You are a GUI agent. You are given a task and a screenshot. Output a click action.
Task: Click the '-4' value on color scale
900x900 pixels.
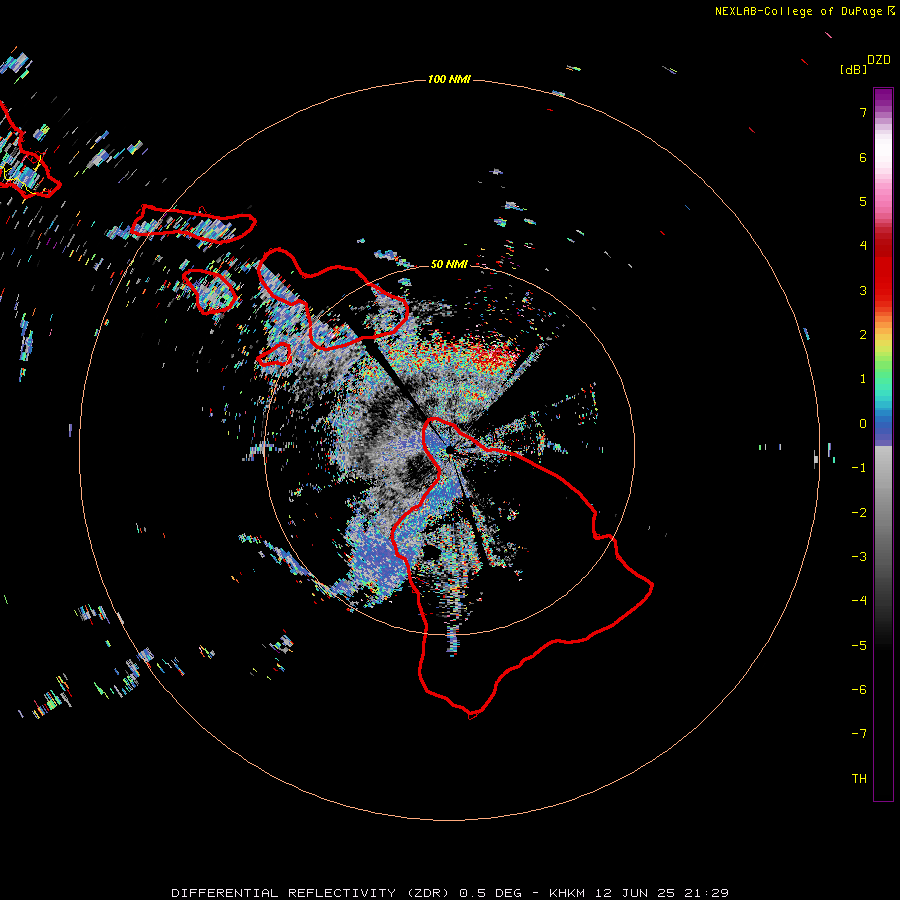point(859,601)
